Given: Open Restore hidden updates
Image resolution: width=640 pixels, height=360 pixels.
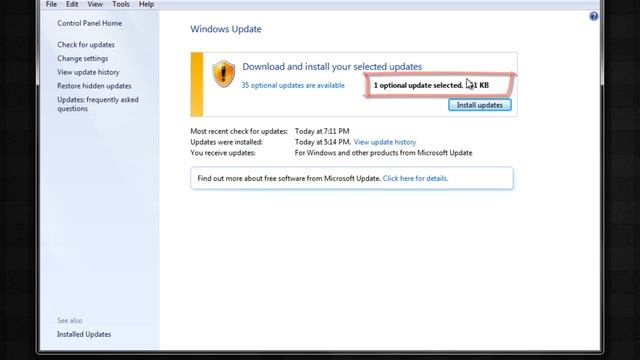Looking at the screenshot, I should (x=94, y=86).
